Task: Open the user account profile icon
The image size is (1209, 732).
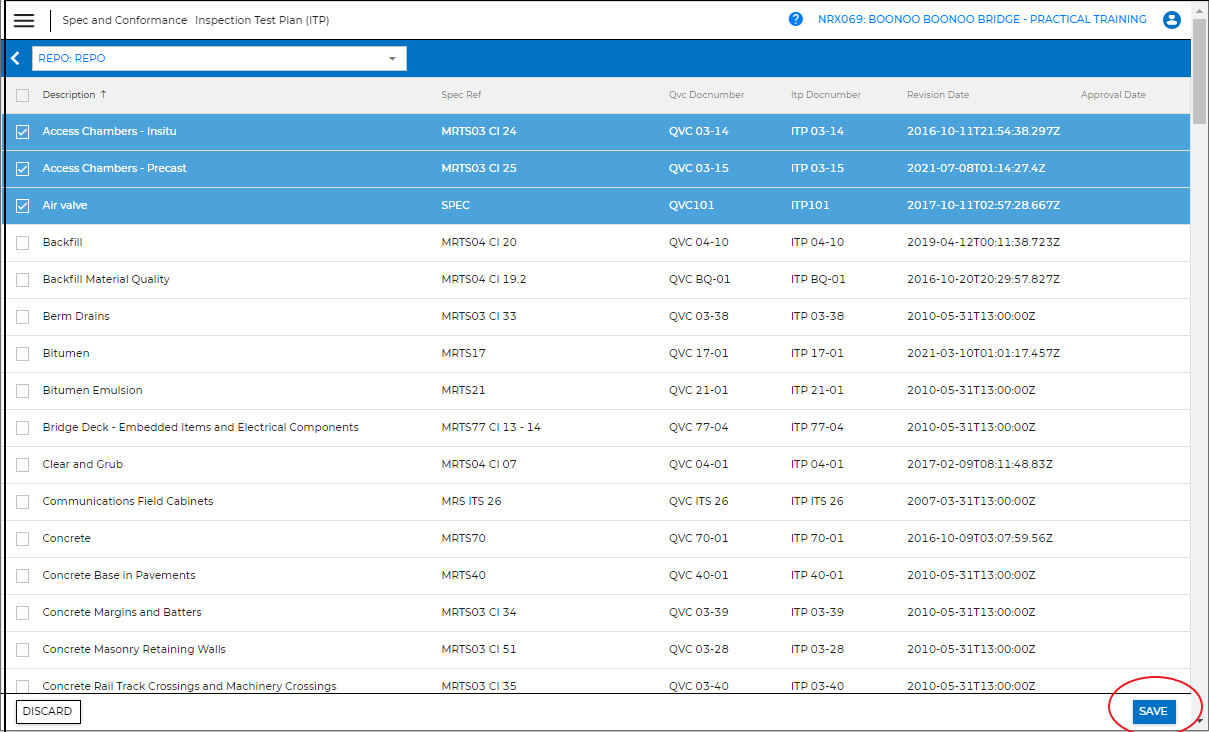Action: (x=1172, y=20)
